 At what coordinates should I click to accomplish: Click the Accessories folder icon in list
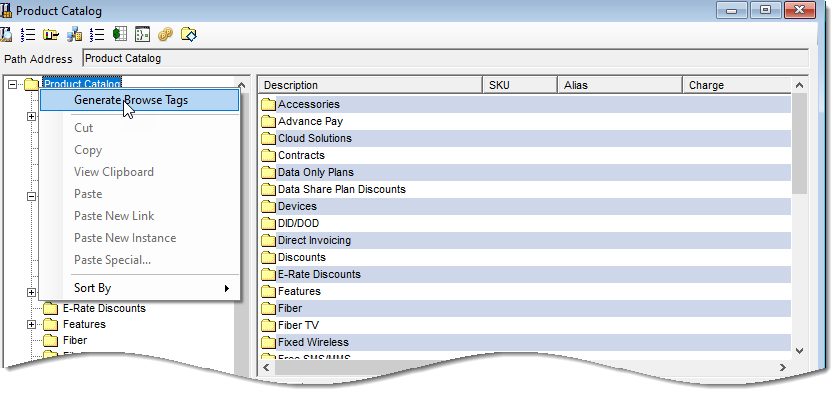click(x=268, y=104)
